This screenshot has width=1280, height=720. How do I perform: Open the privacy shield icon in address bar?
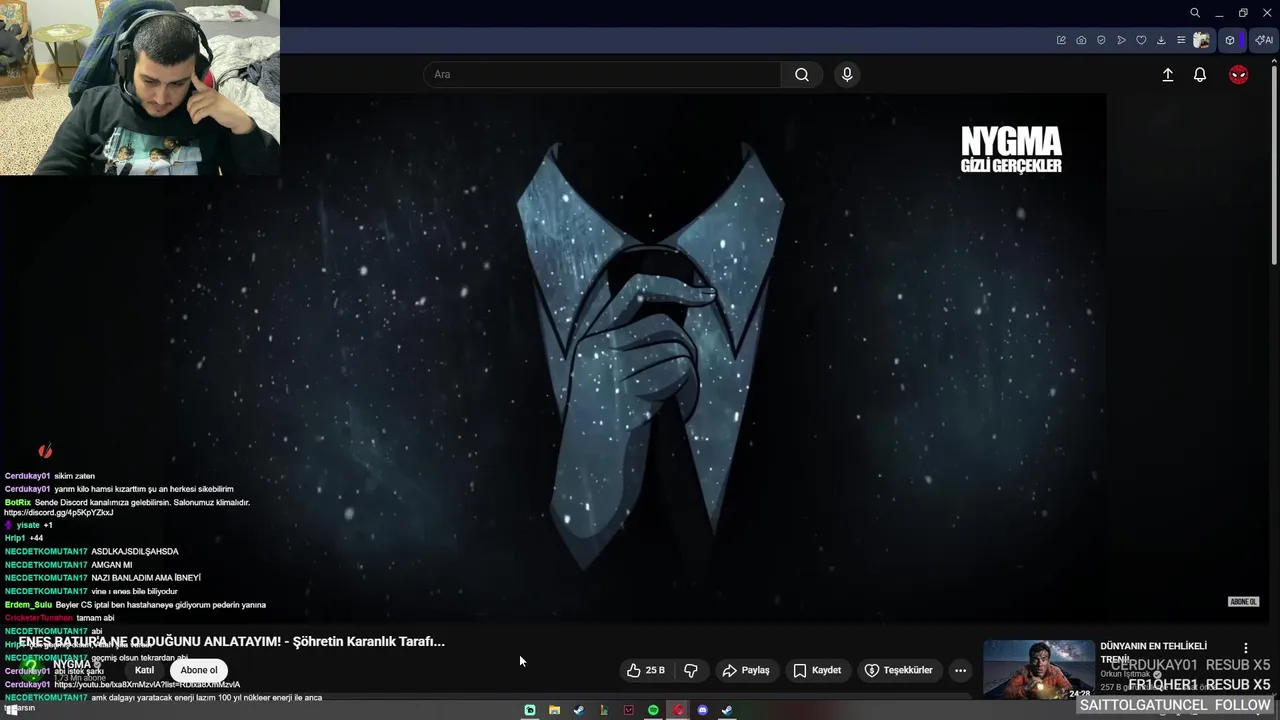pyautogui.click(x=1101, y=40)
